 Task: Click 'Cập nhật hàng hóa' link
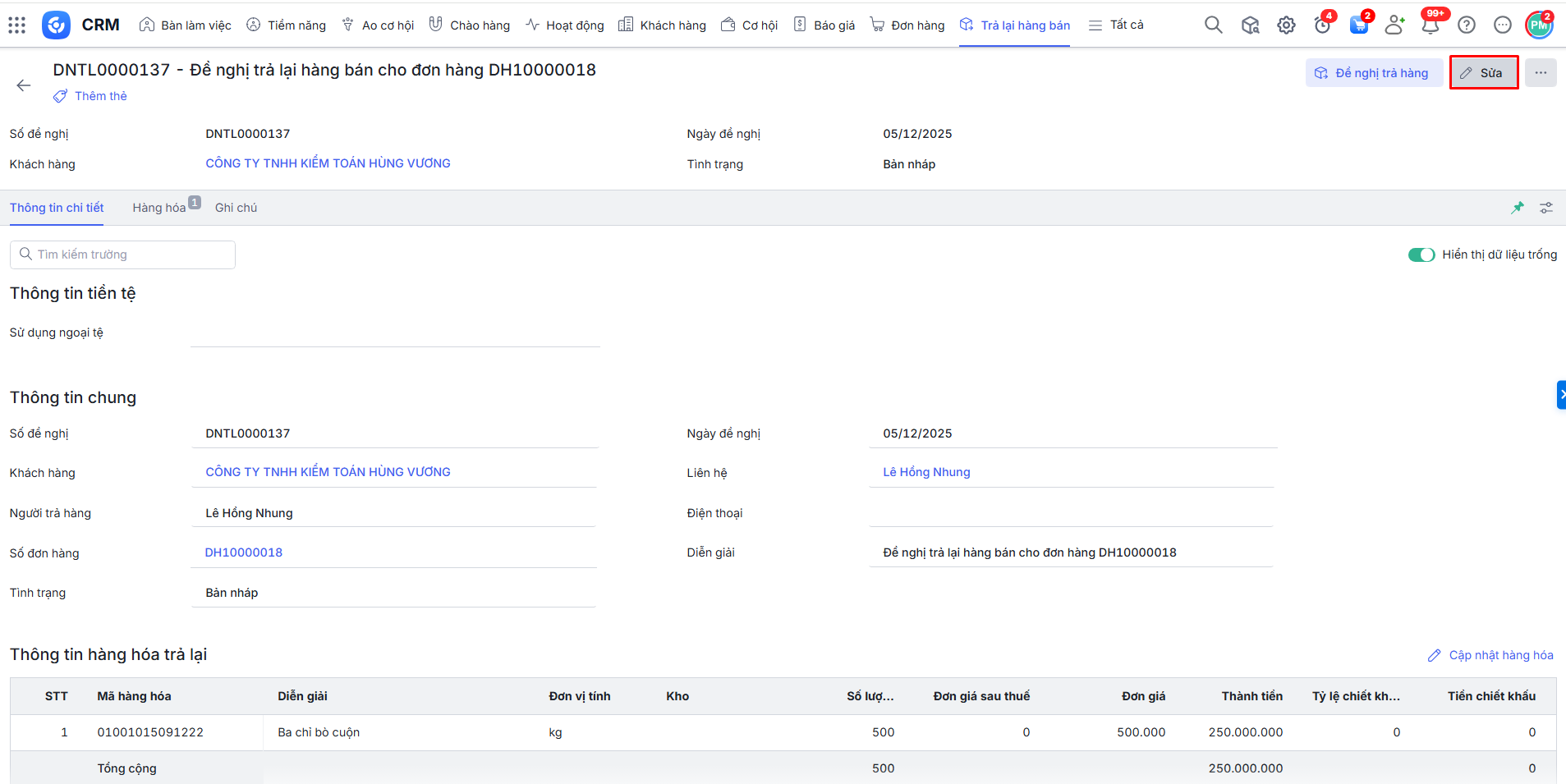pyautogui.click(x=1490, y=655)
